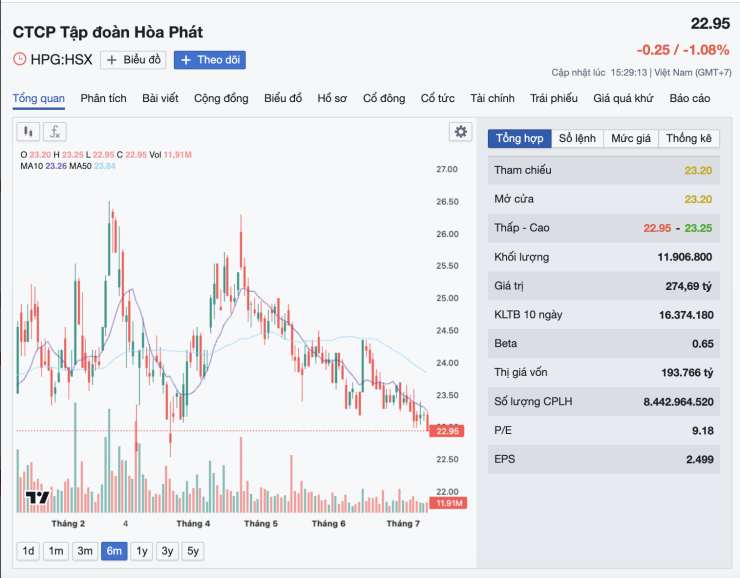Click the Thị giá vốn row
This screenshot has height=578, width=740.
click(604, 372)
